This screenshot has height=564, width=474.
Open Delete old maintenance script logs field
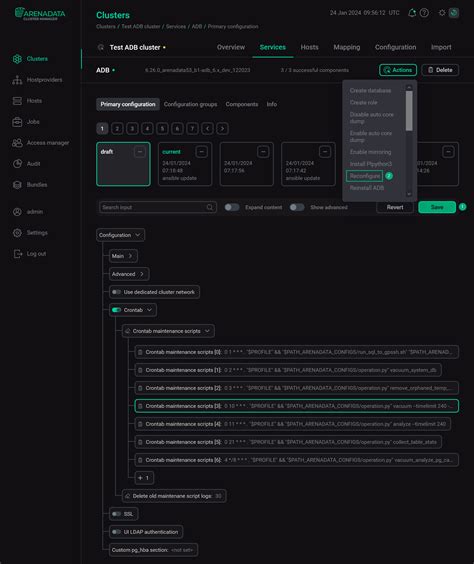point(174,496)
